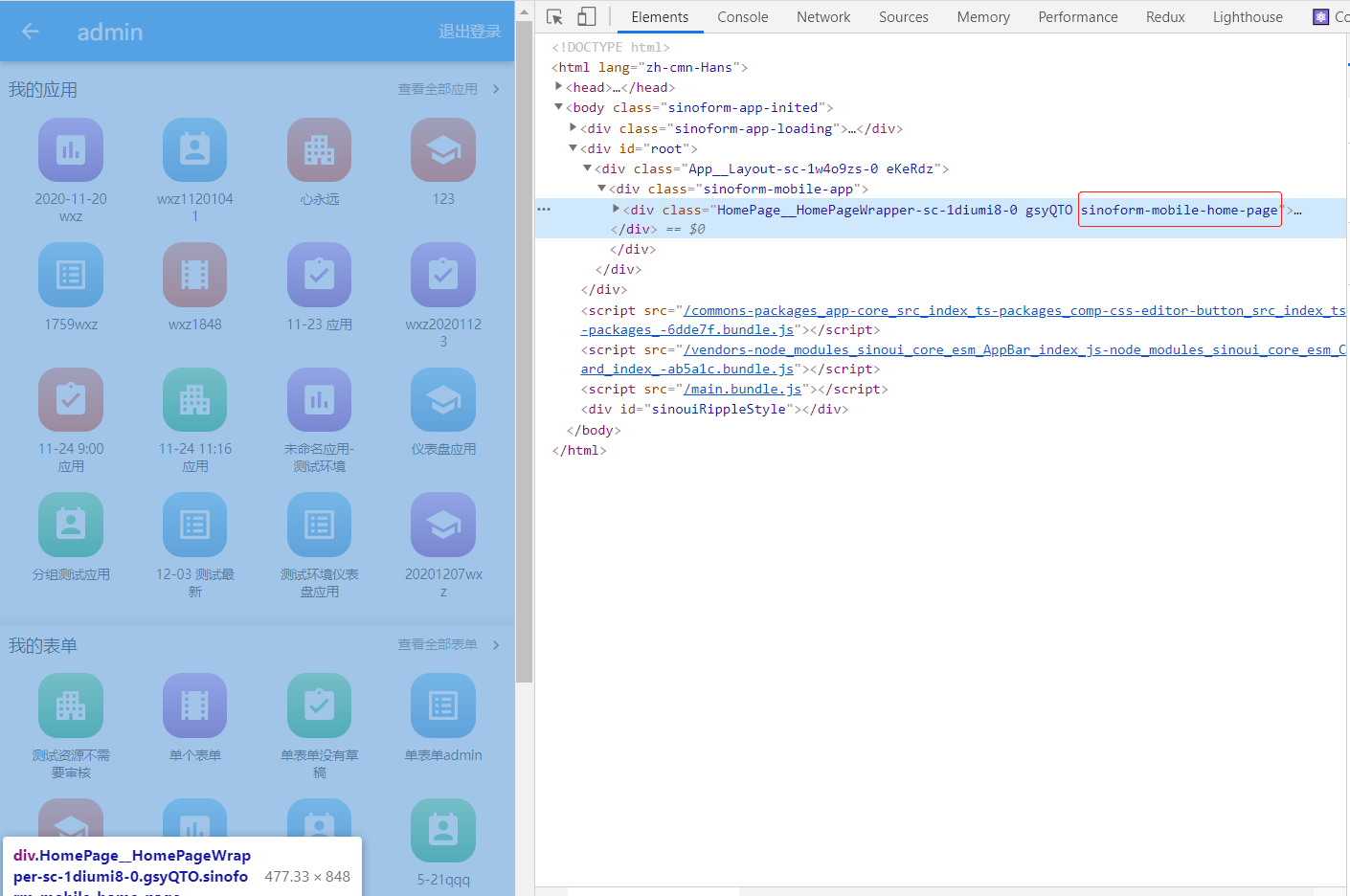Click 查看全部表单 link
This screenshot has height=896, width=1350.
[438, 645]
